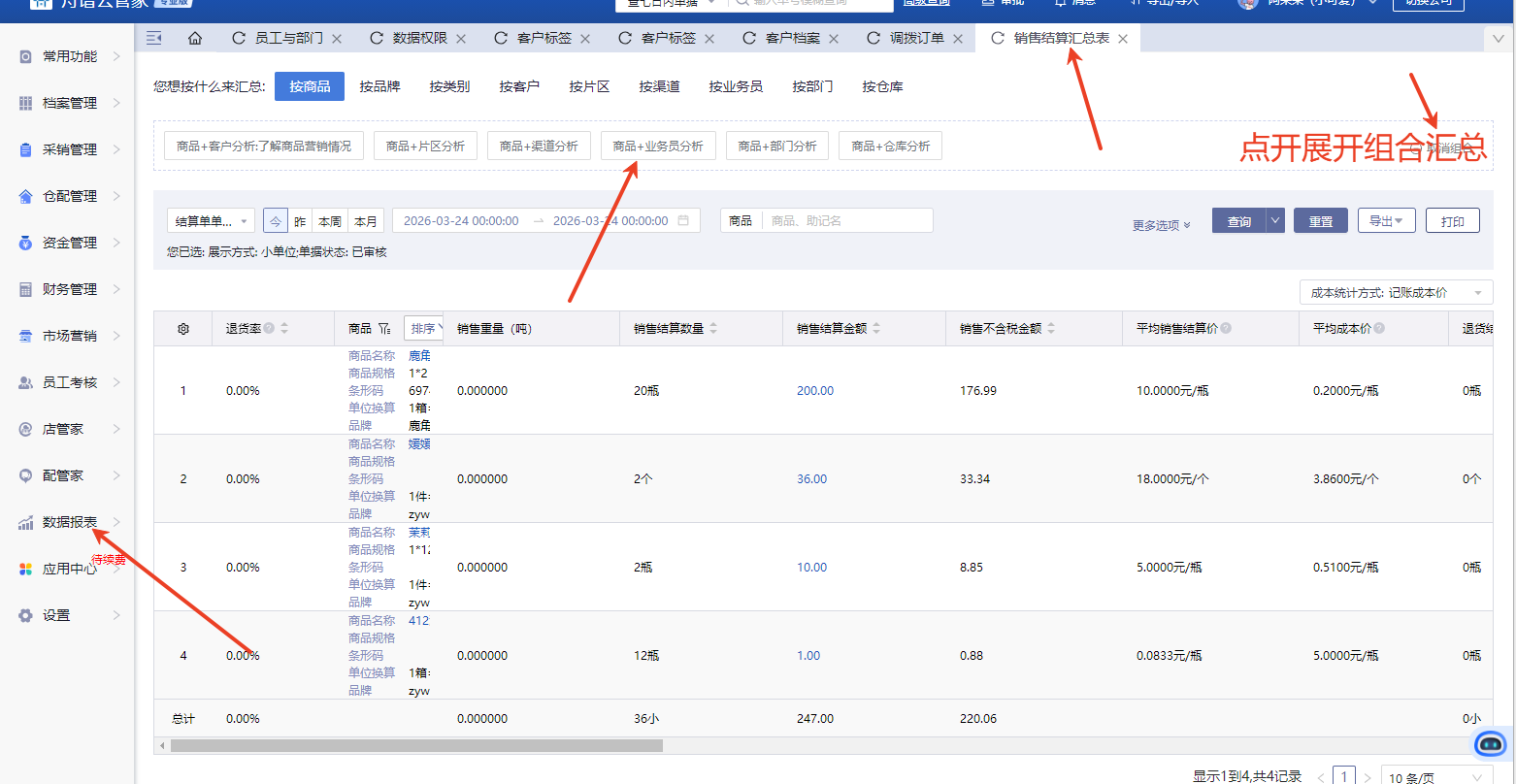This screenshot has height=784, width=1516.
Task: Click the horizontal table scrollbar
Action: tap(417, 745)
